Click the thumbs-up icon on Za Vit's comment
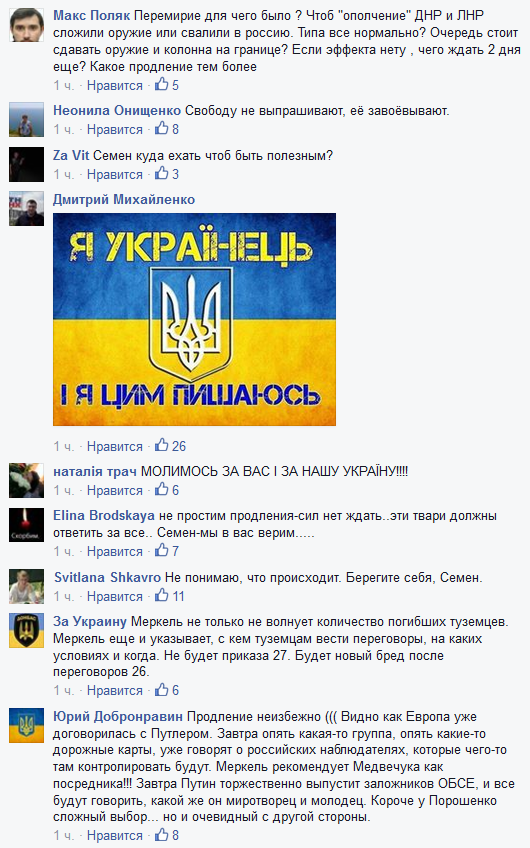530x848 pixels. 162,173
